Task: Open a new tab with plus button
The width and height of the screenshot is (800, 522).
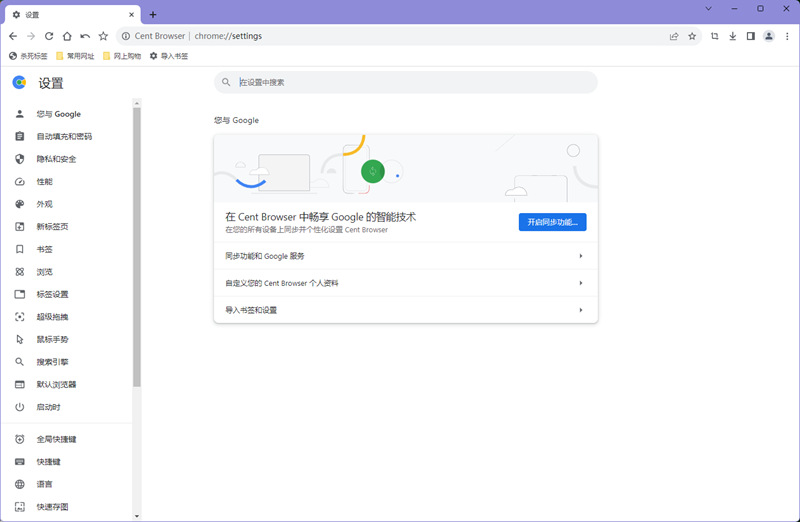Action: coord(153,15)
